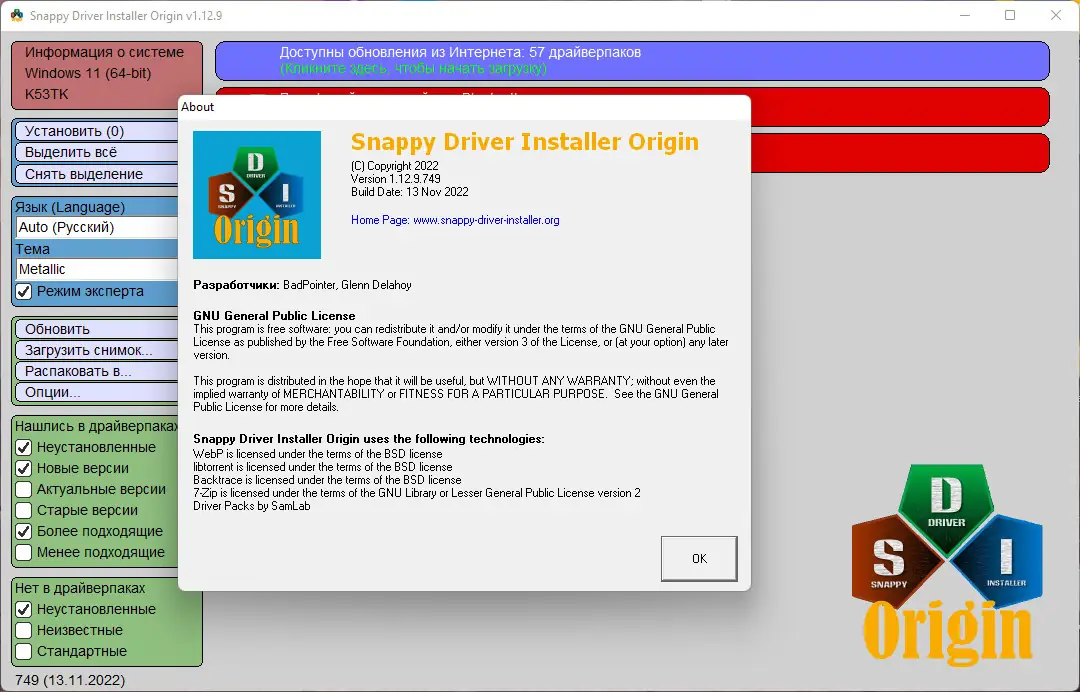
Task: Click the WebP license line
Action: (318, 454)
